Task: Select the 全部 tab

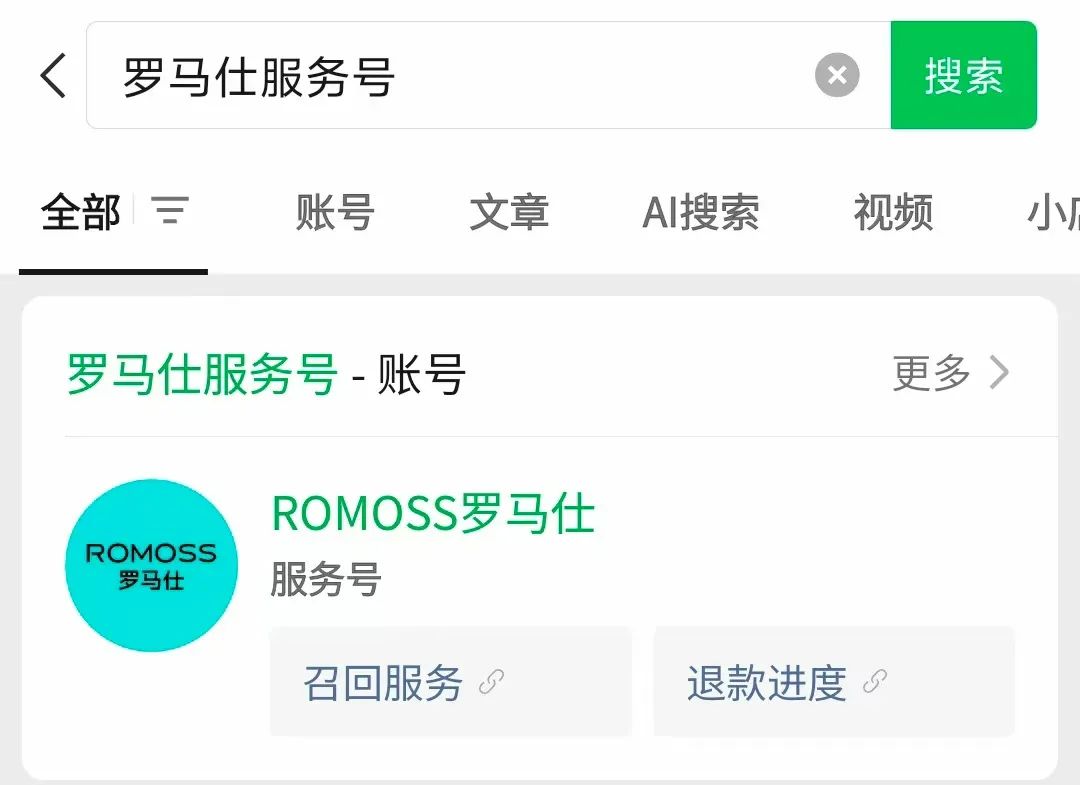Action: pyautogui.click(x=81, y=212)
